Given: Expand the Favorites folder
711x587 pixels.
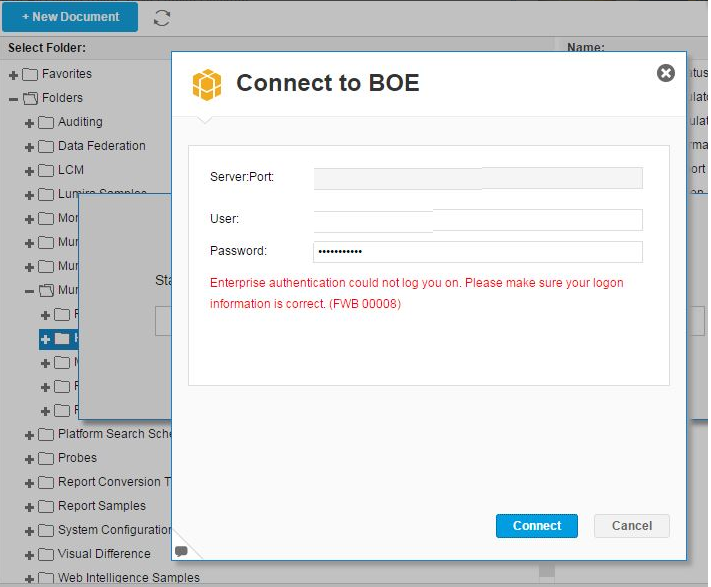Looking at the screenshot, I should [14, 75].
